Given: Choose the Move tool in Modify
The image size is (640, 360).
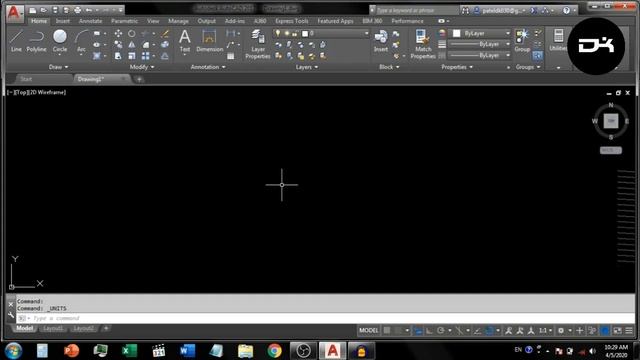Looking at the screenshot, I should 118,33.
